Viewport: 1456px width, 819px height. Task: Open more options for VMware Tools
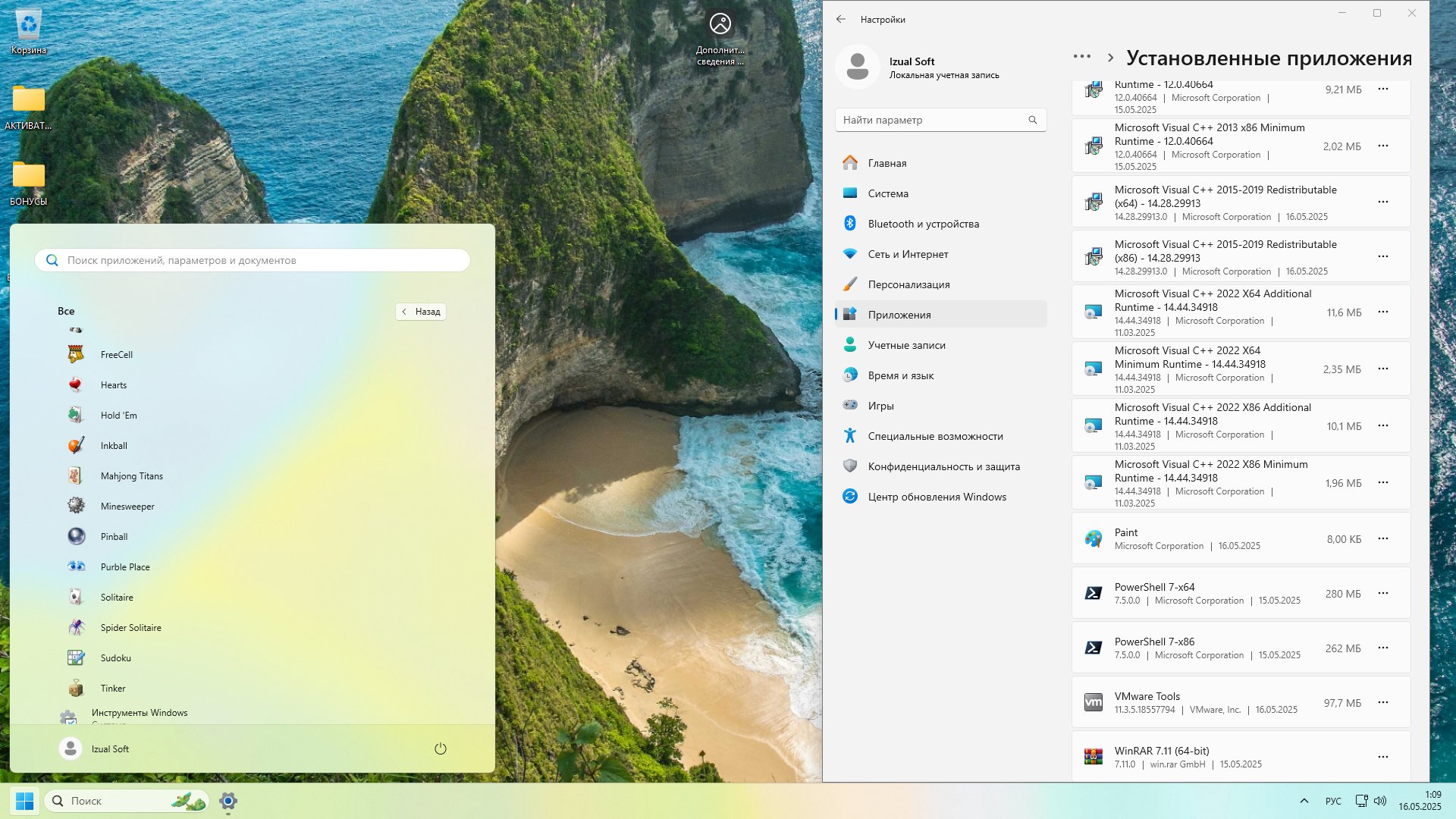pyautogui.click(x=1383, y=703)
